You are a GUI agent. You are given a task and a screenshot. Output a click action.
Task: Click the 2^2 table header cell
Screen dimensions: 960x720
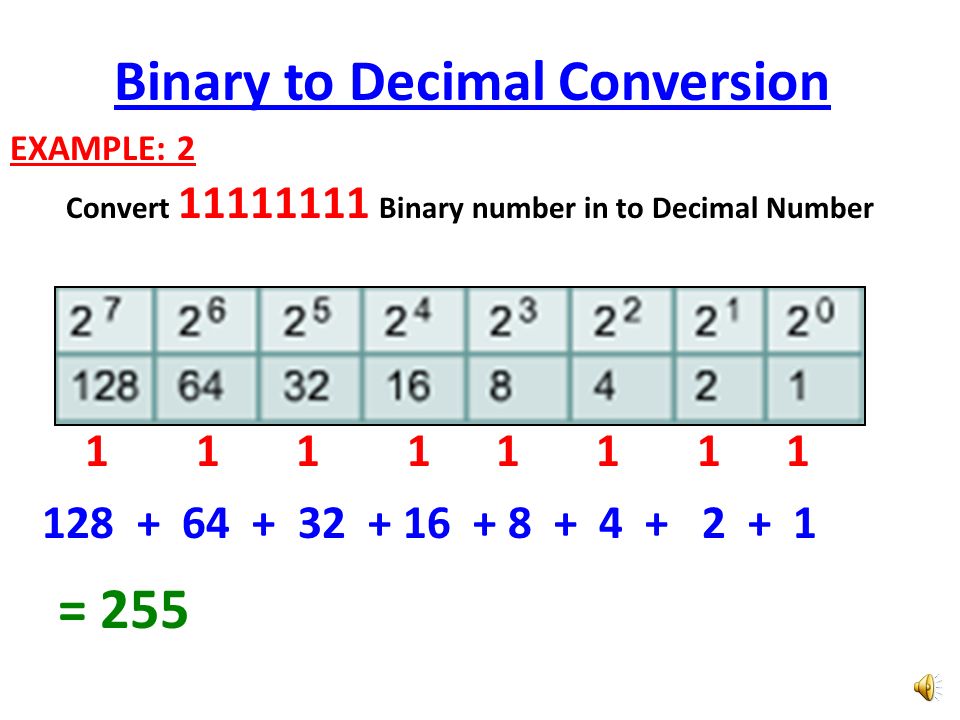(621, 320)
